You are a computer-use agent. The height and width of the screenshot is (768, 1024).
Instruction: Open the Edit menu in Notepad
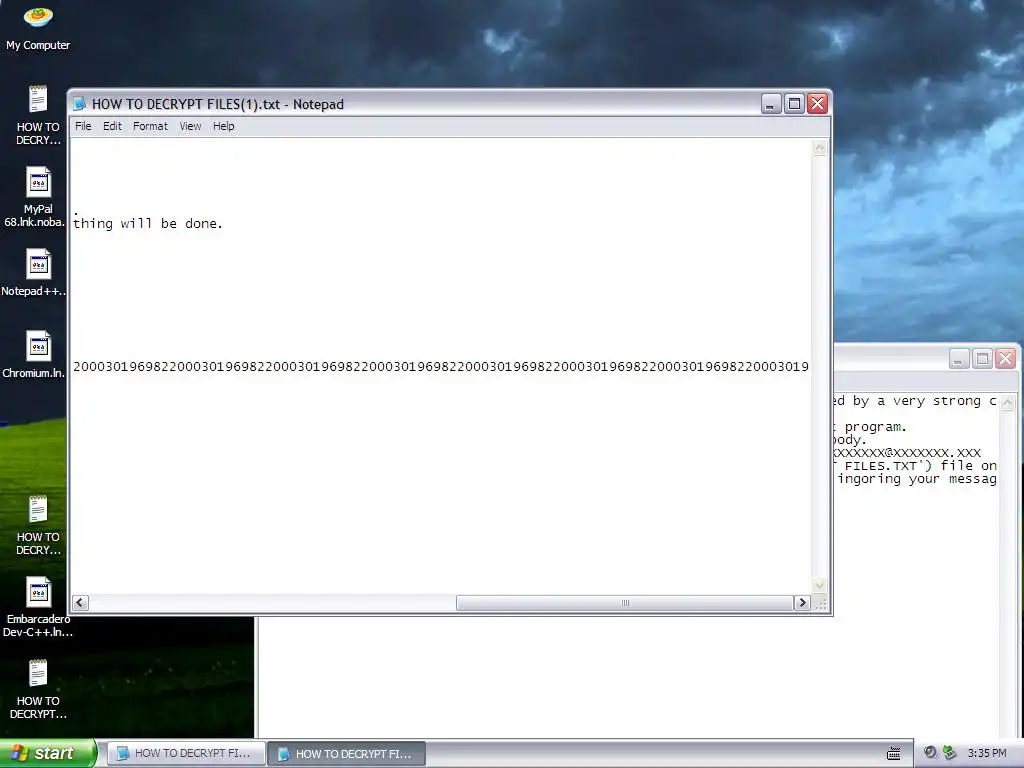pyautogui.click(x=112, y=126)
